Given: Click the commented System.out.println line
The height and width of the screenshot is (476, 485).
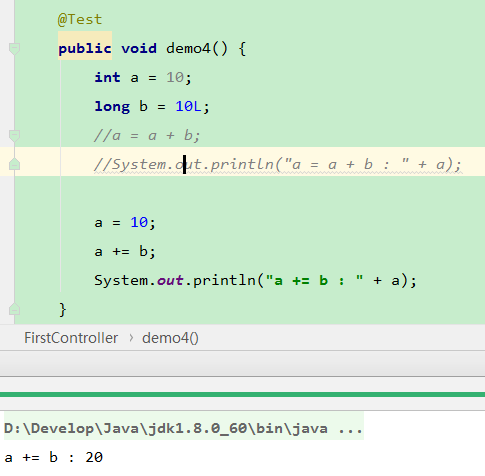Looking at the screenshot, I should click(278, 164).
